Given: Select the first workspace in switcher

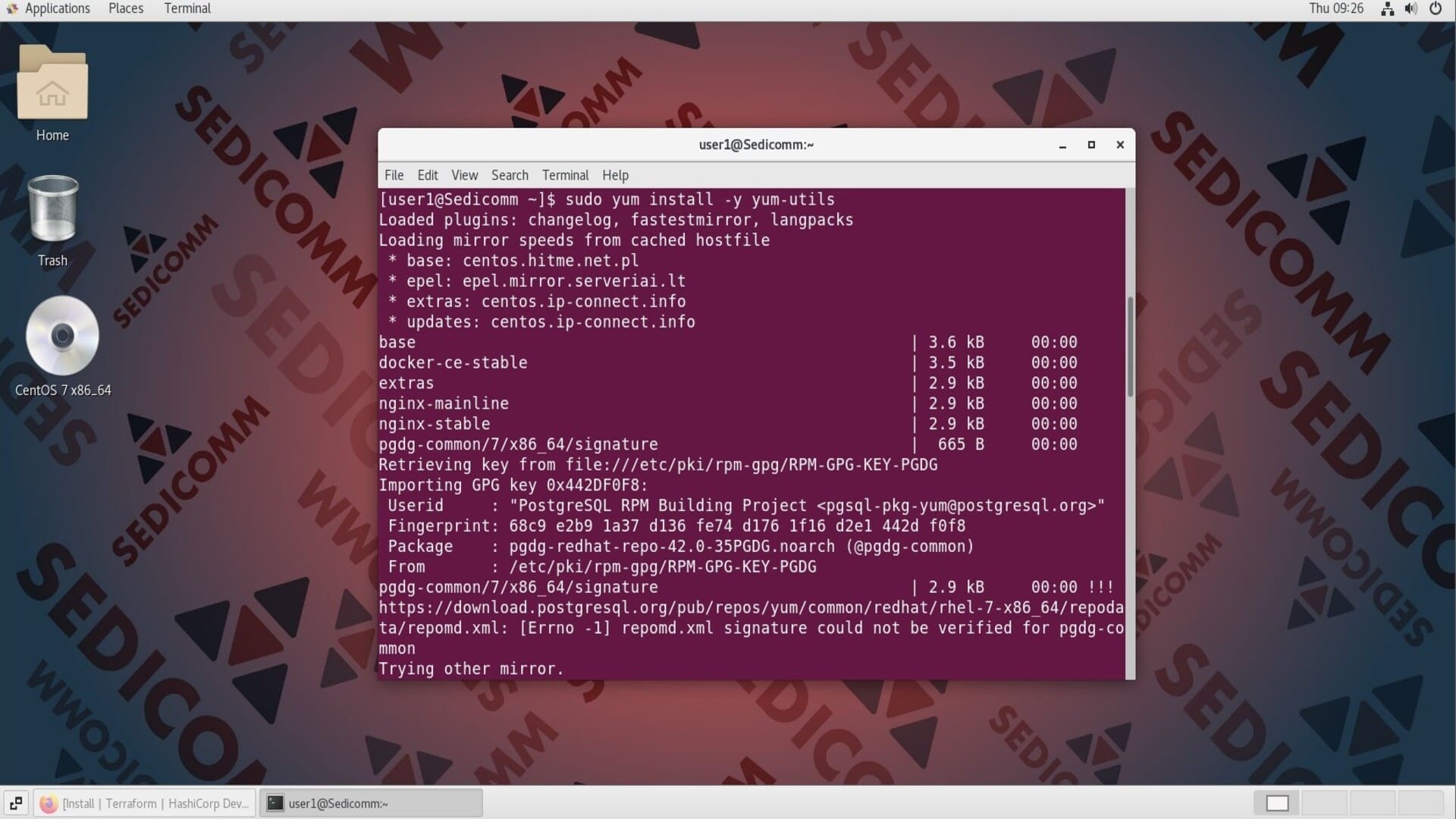Looking at the screenshot, I should point(1277,803).
